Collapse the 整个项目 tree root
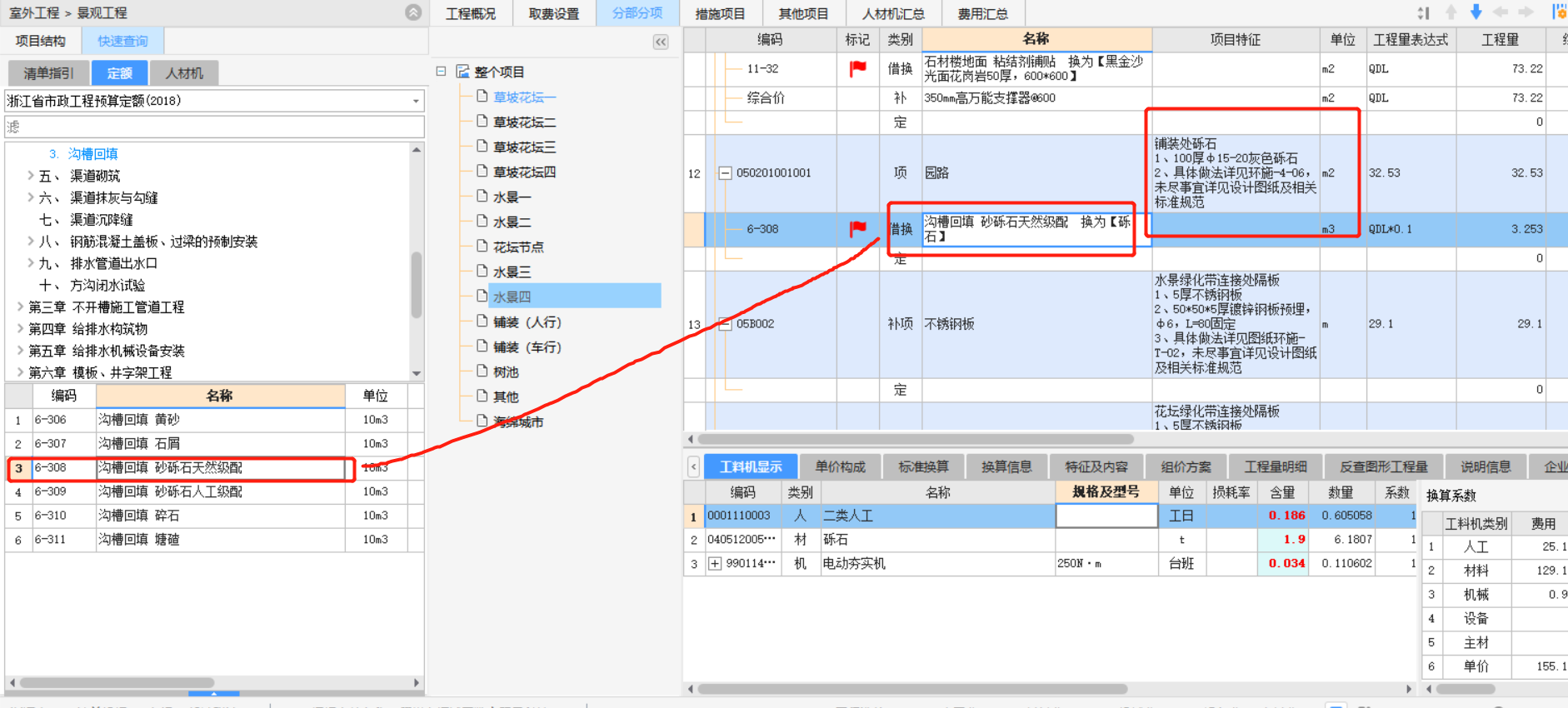Image resolution: width=1568 pixels, height=708 pixels. coord(442,72)
